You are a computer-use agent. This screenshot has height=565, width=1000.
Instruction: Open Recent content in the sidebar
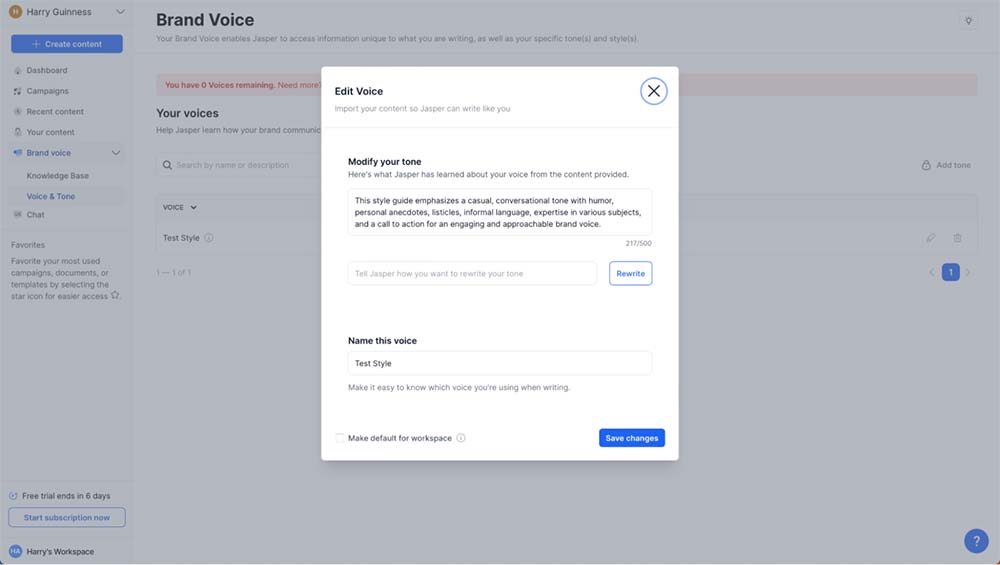tap(55, 112)
